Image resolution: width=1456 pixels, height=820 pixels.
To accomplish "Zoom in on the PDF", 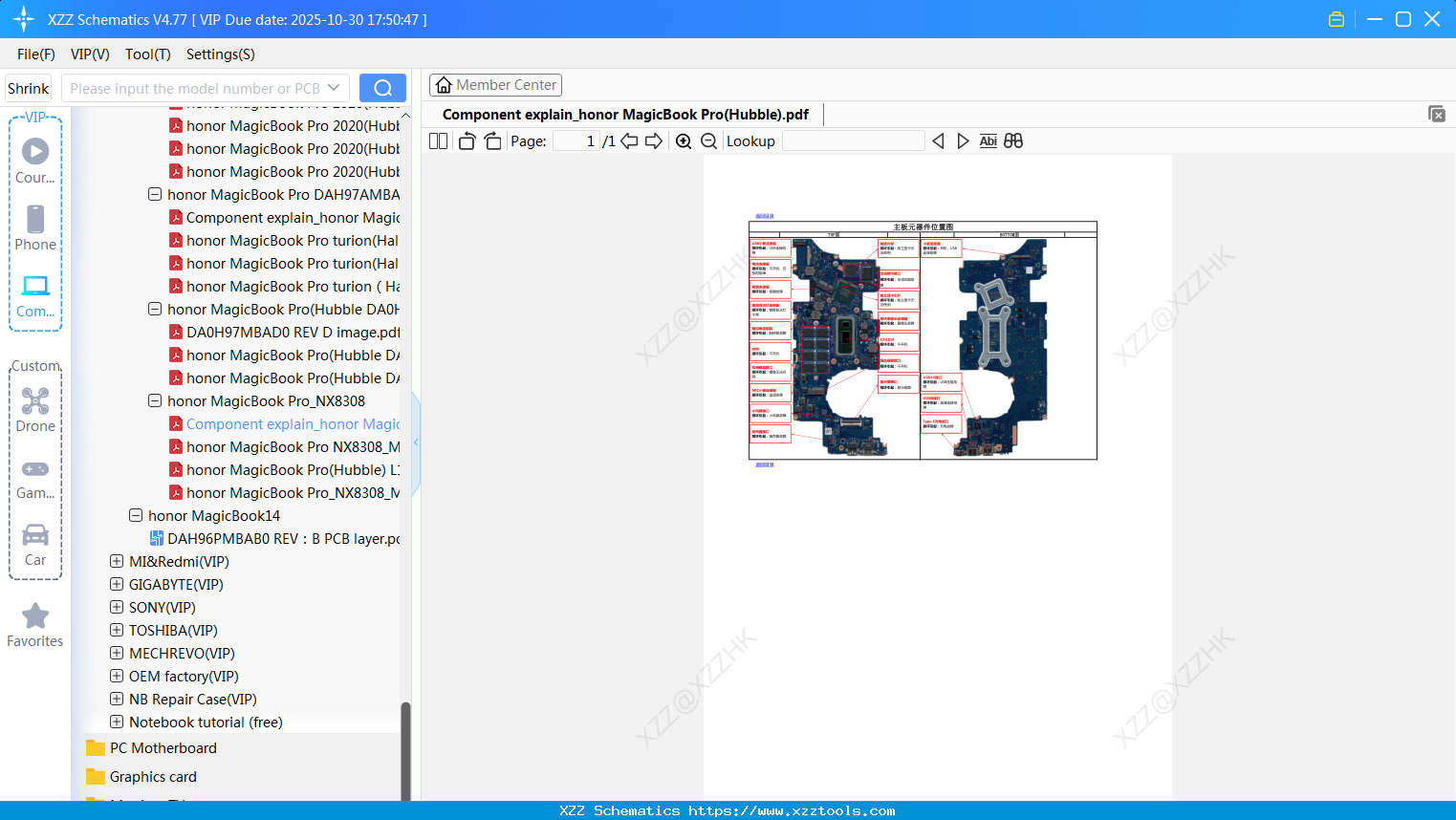I will coord(684,141).
